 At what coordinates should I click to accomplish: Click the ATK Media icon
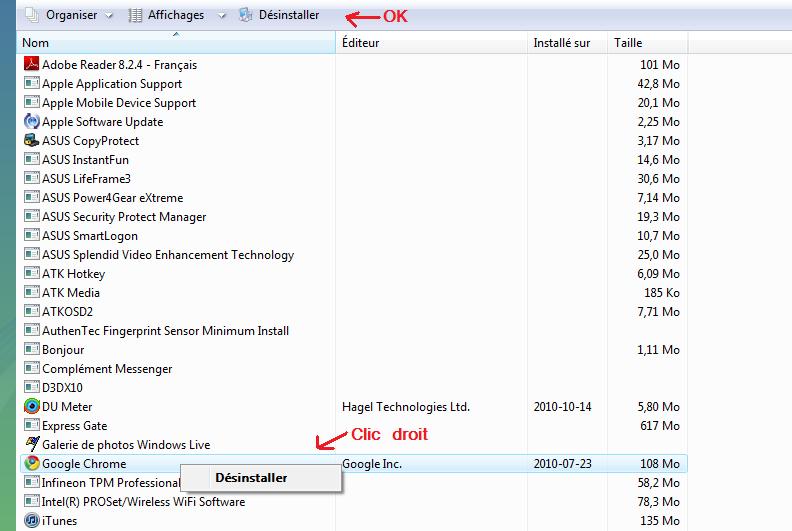click(x=31, y=292)
